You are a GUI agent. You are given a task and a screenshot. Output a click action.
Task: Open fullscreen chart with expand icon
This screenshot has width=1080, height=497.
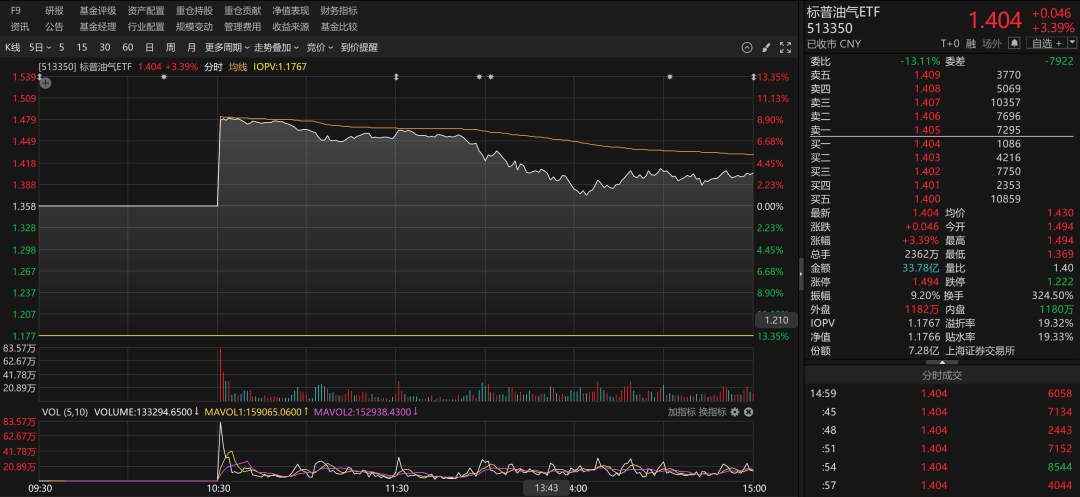pos(785,47)
